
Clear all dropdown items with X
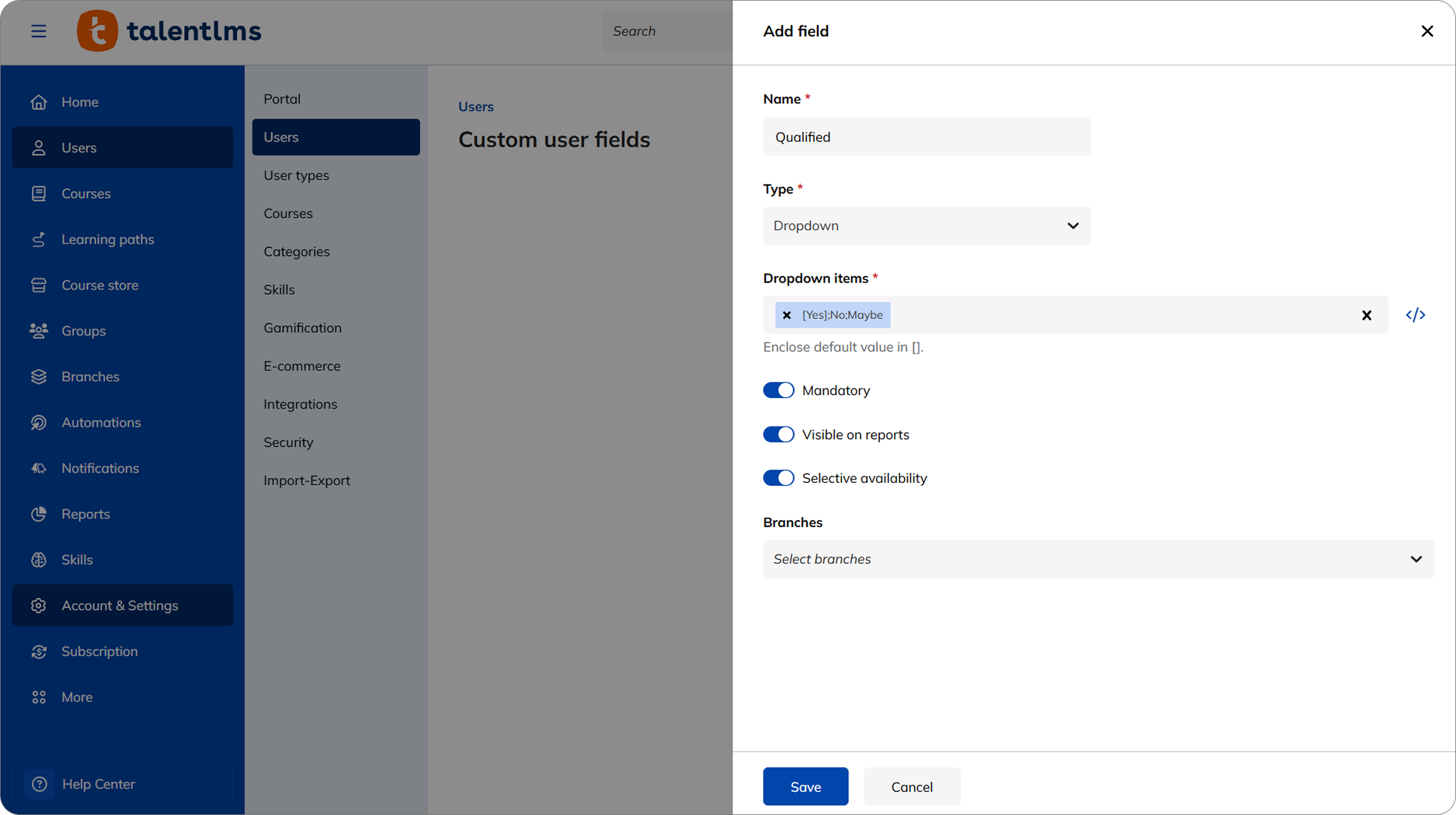coord(1367,315)
